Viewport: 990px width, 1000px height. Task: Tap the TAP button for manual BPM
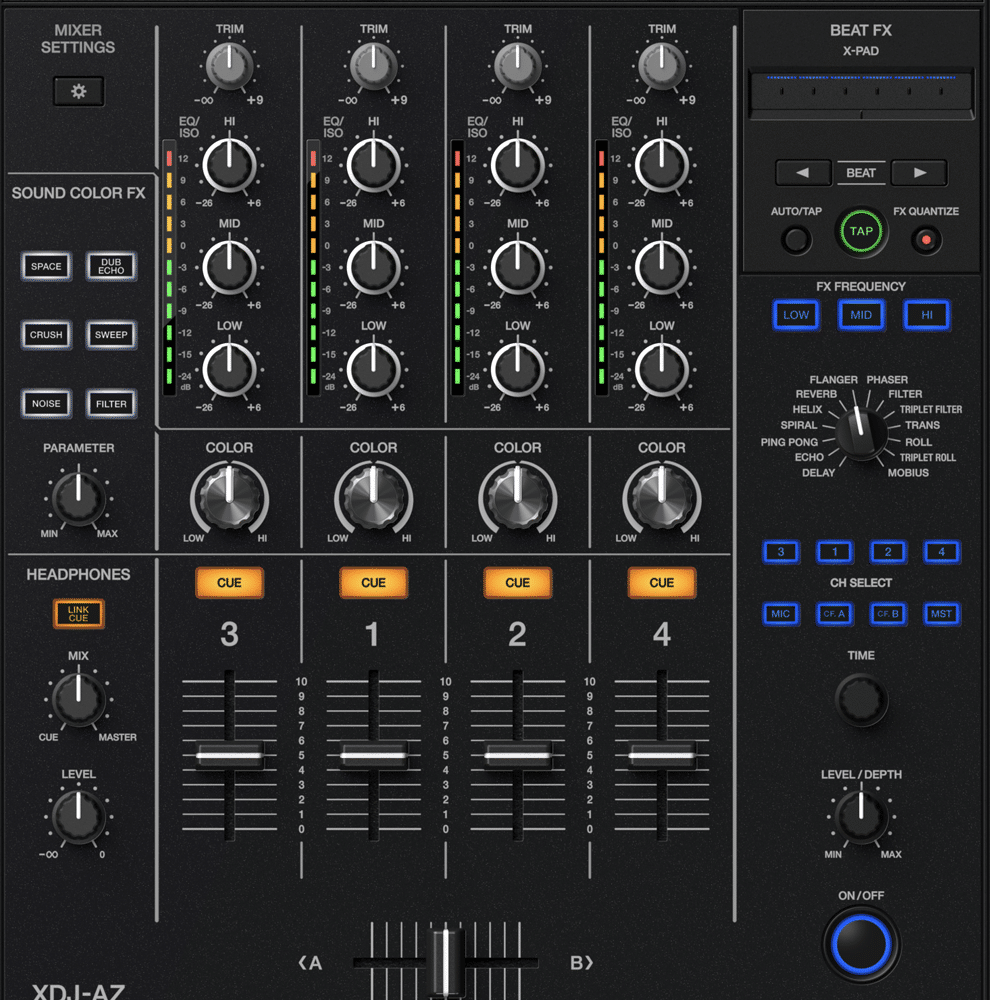(861, 231)
